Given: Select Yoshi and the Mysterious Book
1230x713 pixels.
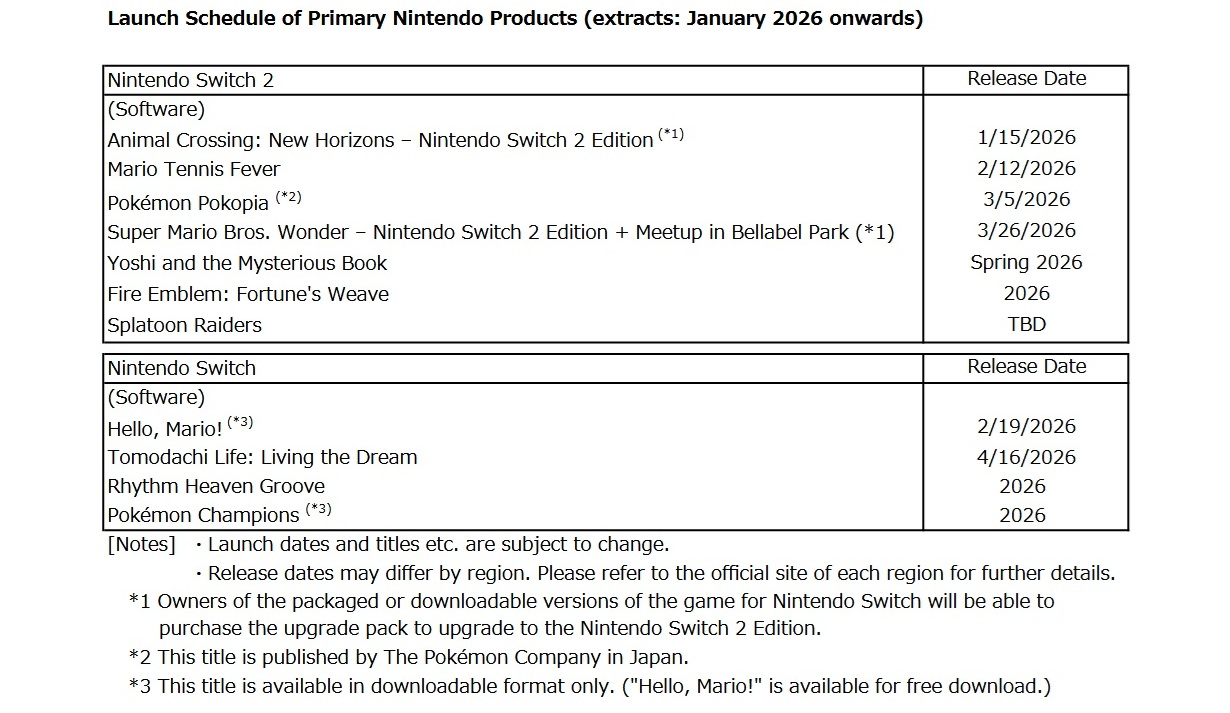Looking at the screenshot, I should pyautogui.click(x=247, y=263).
